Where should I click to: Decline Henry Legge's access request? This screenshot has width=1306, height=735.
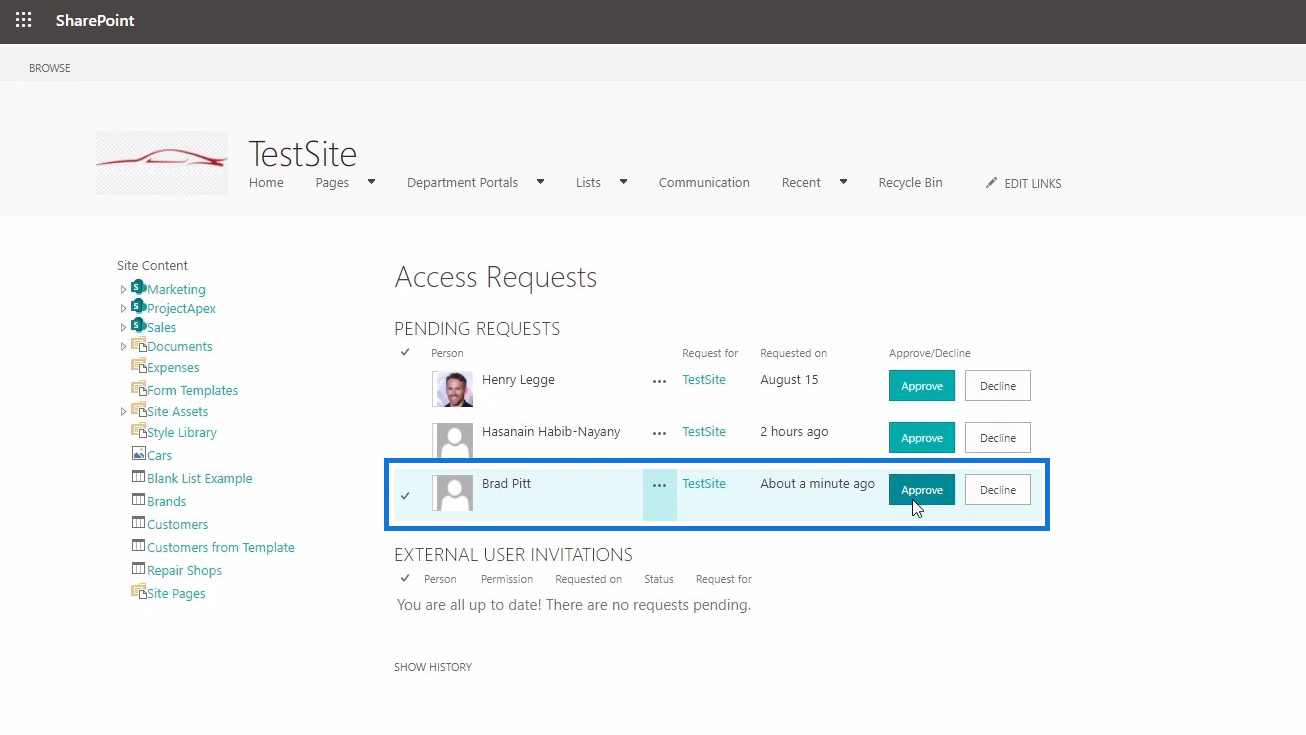pyautogui.click(x=998, y=386)
